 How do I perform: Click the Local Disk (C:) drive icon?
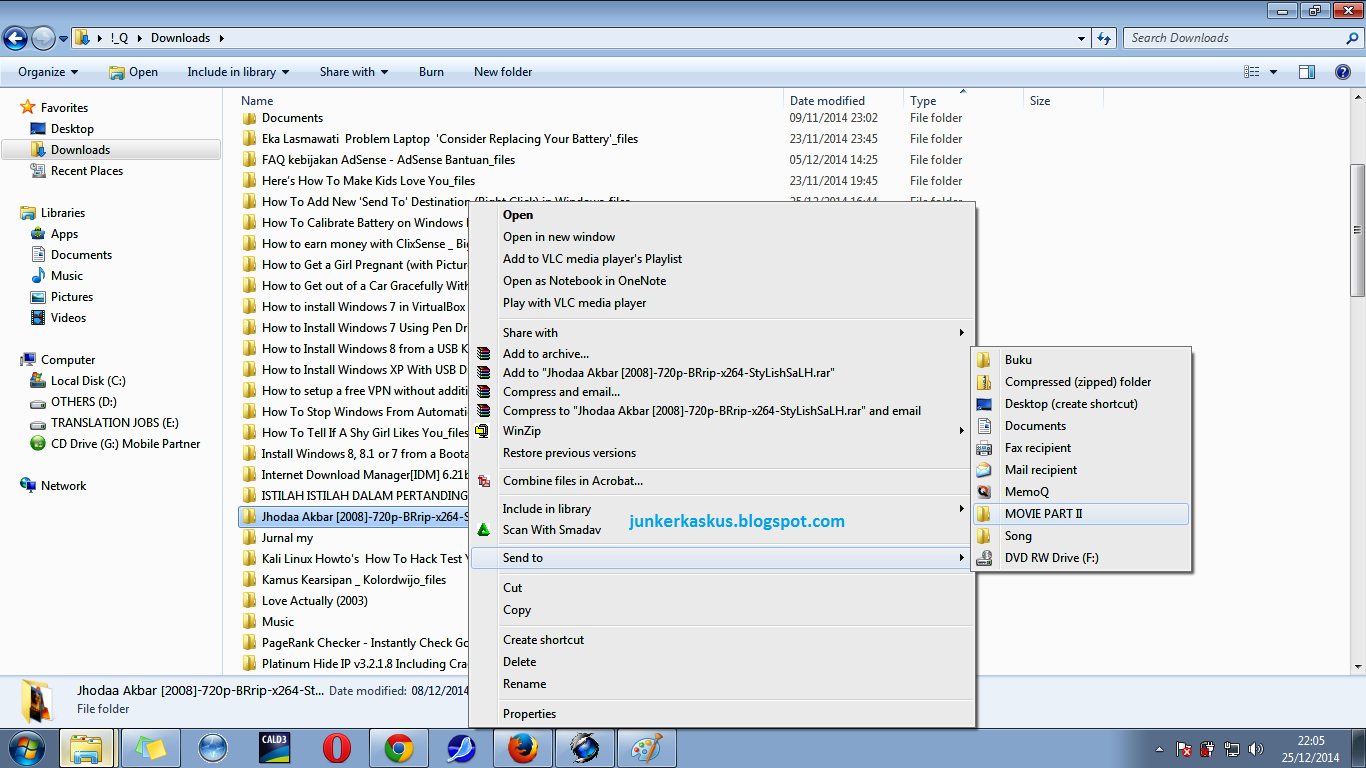pos(38,381)
